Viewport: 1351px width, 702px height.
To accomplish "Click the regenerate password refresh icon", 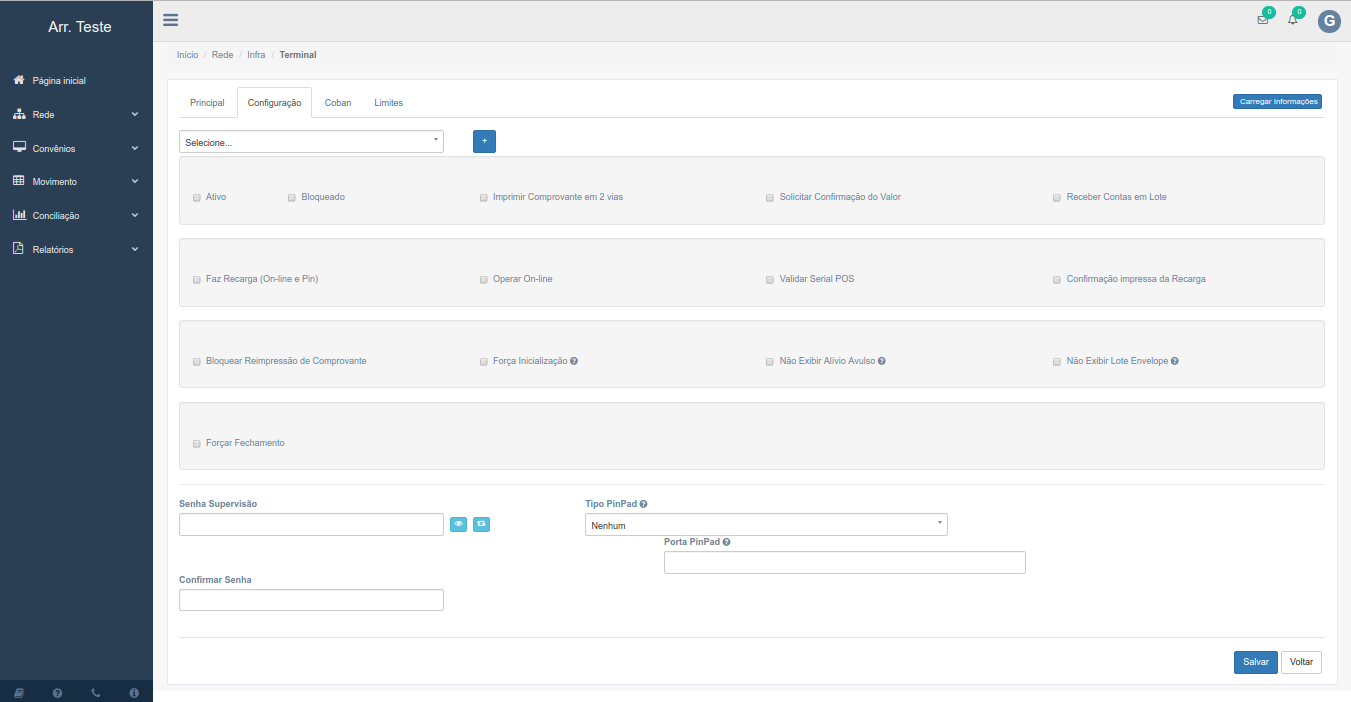I will click(481, 524).
